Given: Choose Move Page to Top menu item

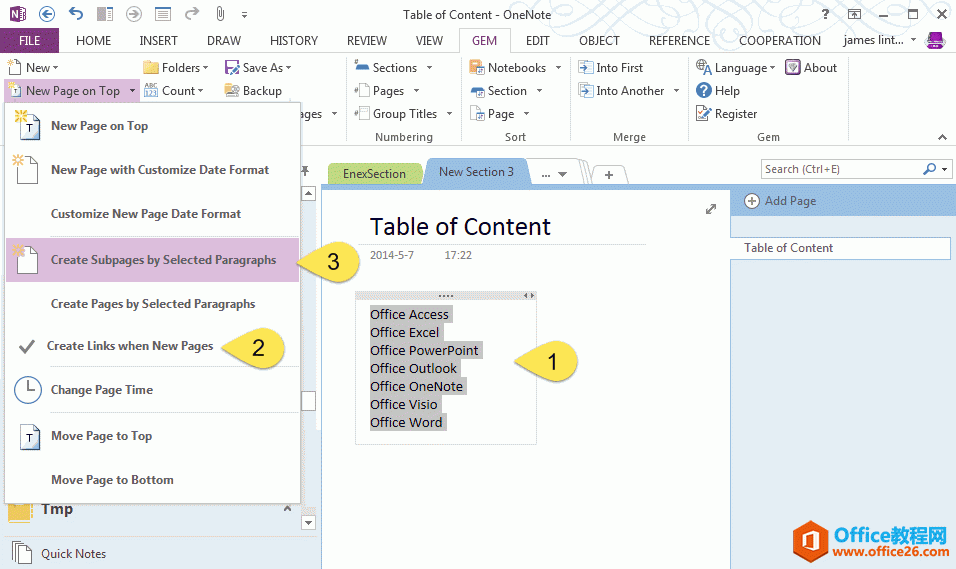Looking at the screenshot, I should click(101, 436).
